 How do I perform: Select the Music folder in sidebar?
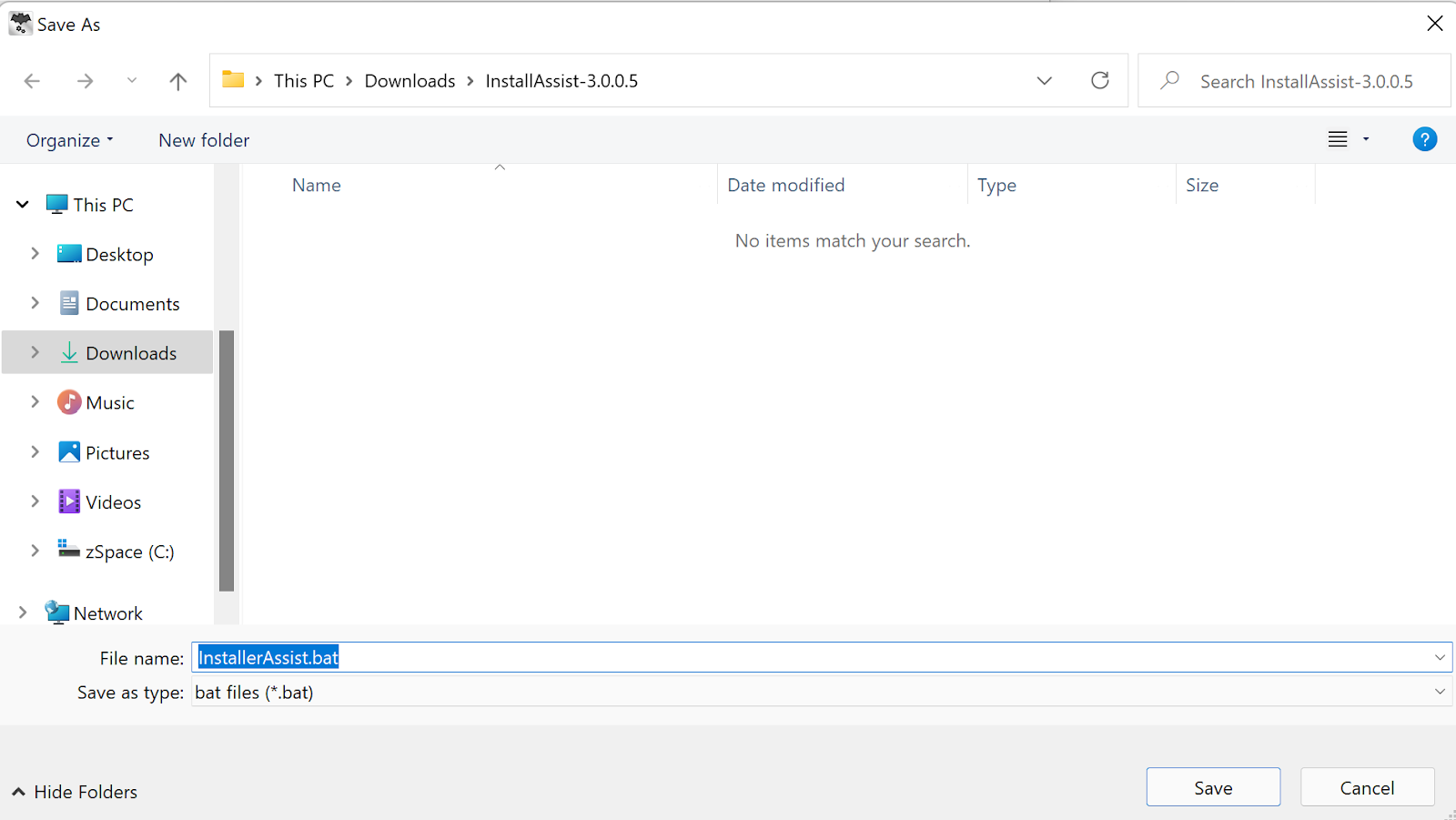coord(110,401)
